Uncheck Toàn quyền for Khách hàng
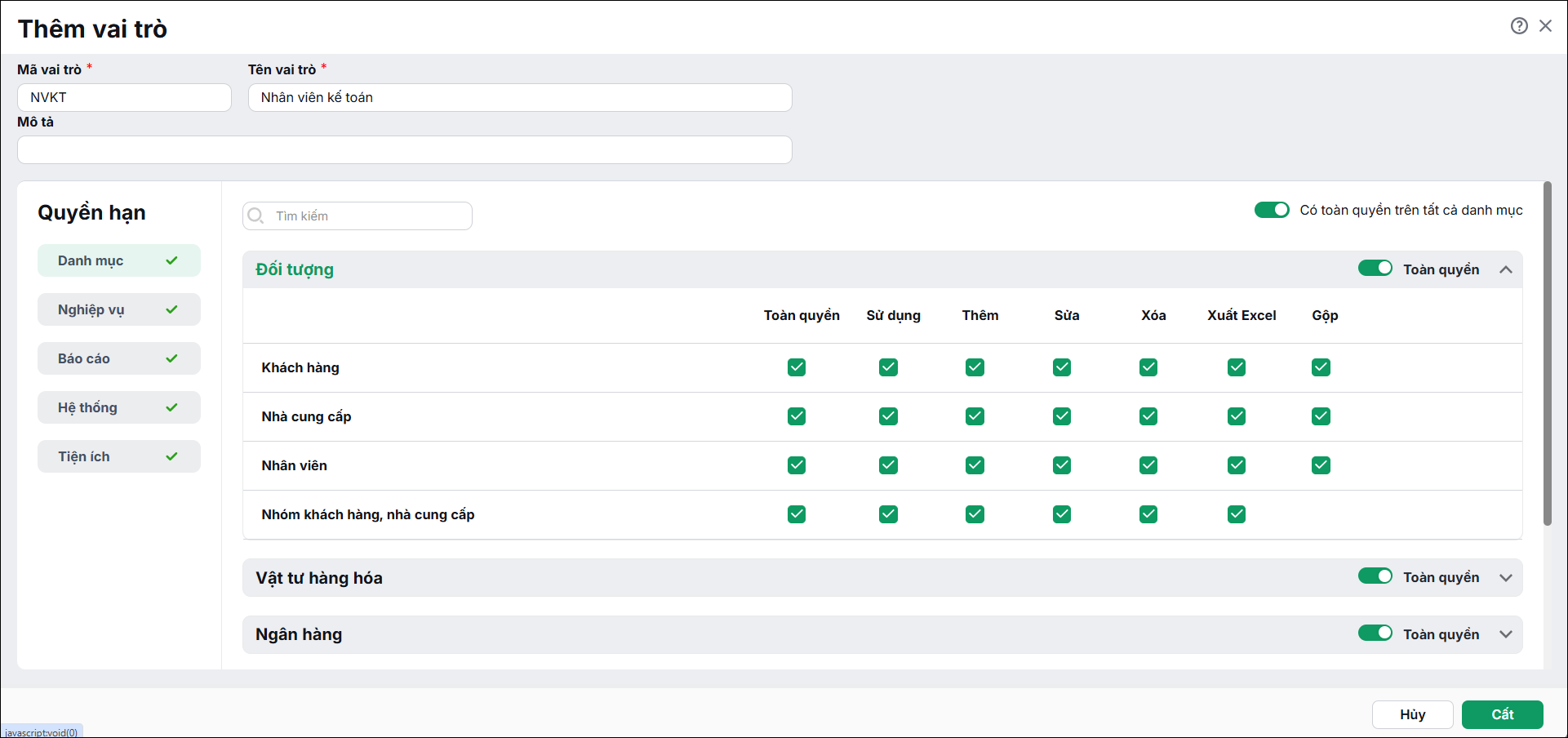 [797, 367]
